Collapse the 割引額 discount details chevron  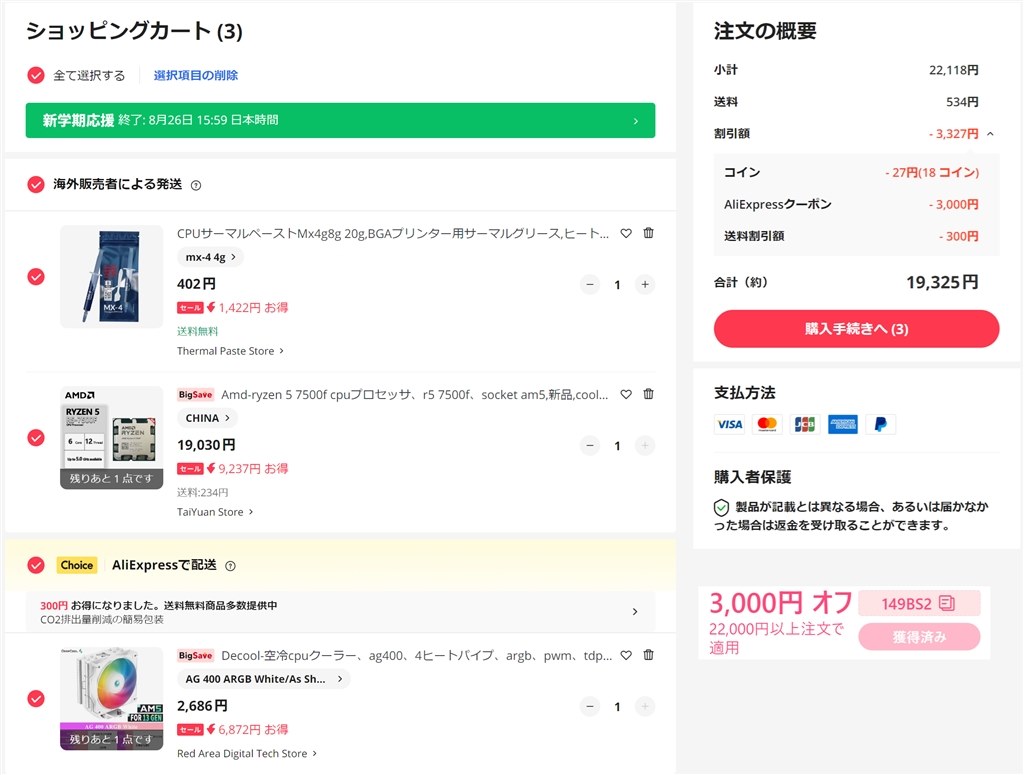pyautogui.click(x=990, y=134)
